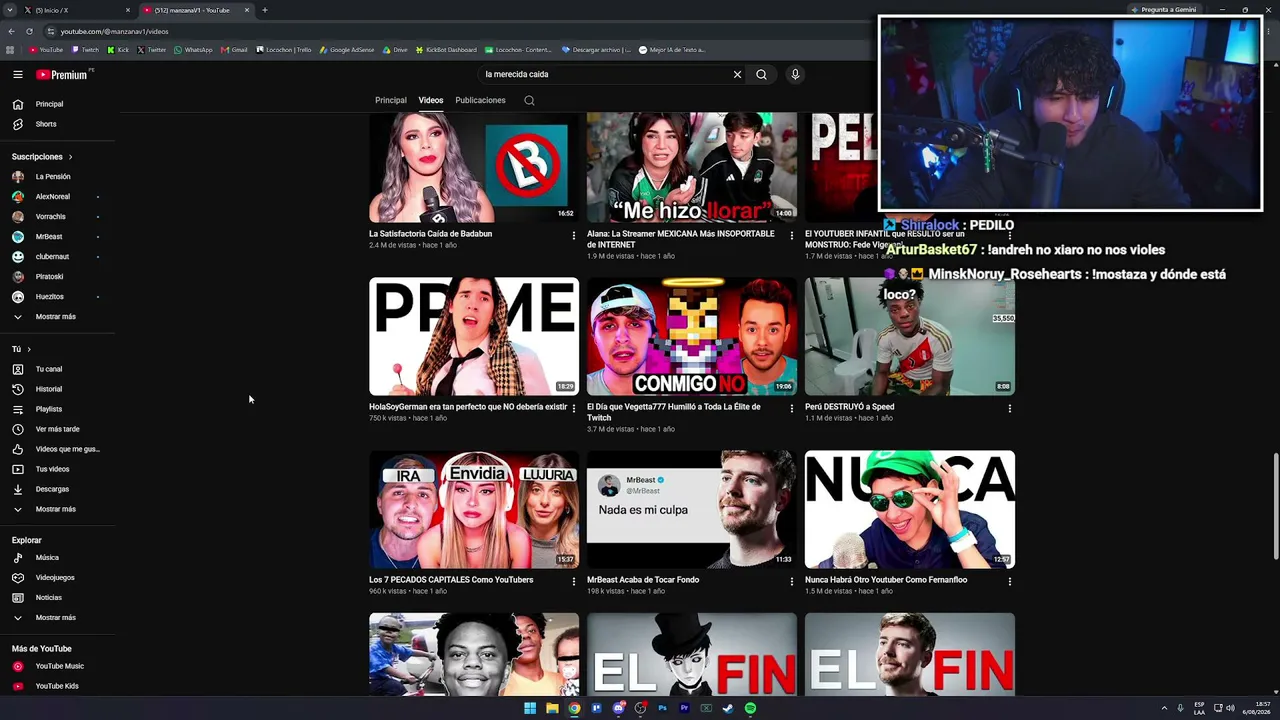
Task: Click Pregunta a Gemini button
Action: pyautogui.click(x=1163, y=10)
